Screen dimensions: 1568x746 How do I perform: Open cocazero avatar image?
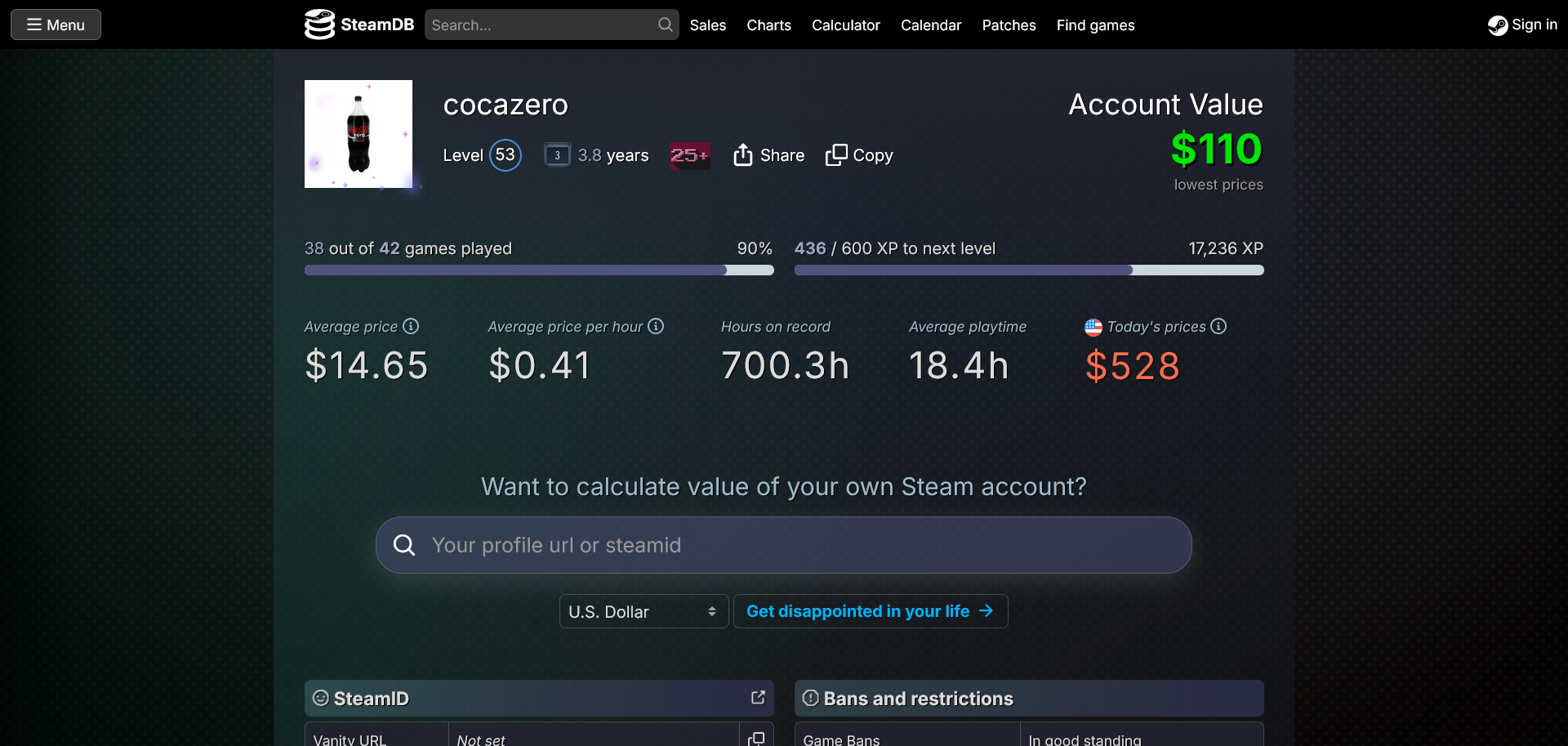(359, 134)
